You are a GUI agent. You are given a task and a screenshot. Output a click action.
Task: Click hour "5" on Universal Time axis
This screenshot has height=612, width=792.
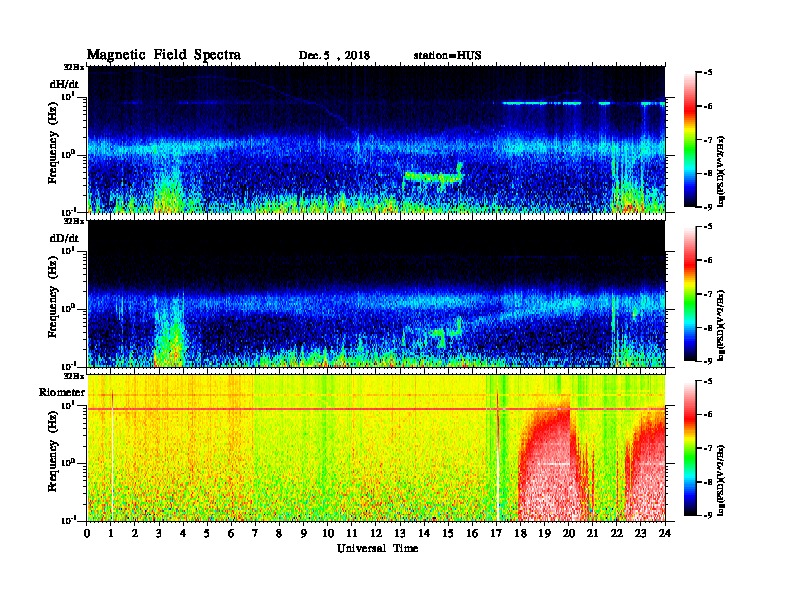[207, 534]
